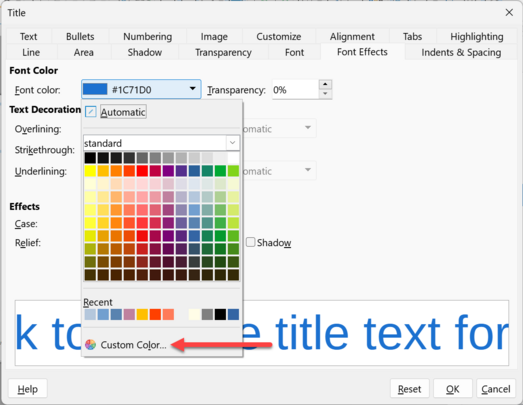Select the Font Effects tab

362,52
